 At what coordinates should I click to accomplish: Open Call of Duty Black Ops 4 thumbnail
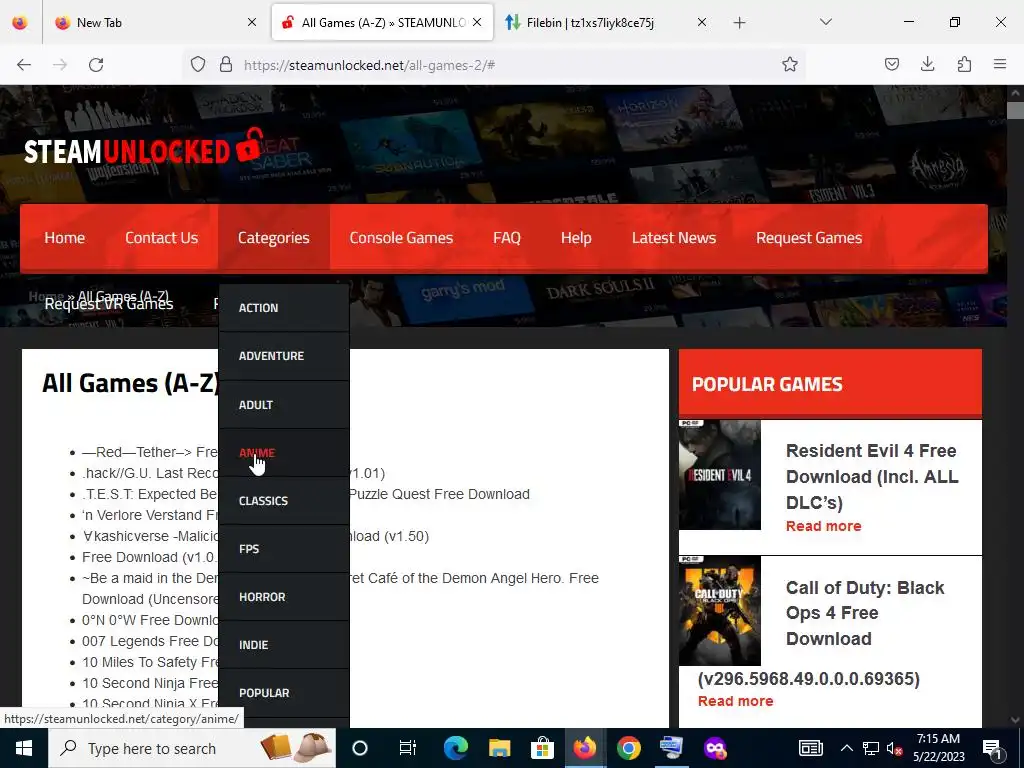(x=720, y=611)
